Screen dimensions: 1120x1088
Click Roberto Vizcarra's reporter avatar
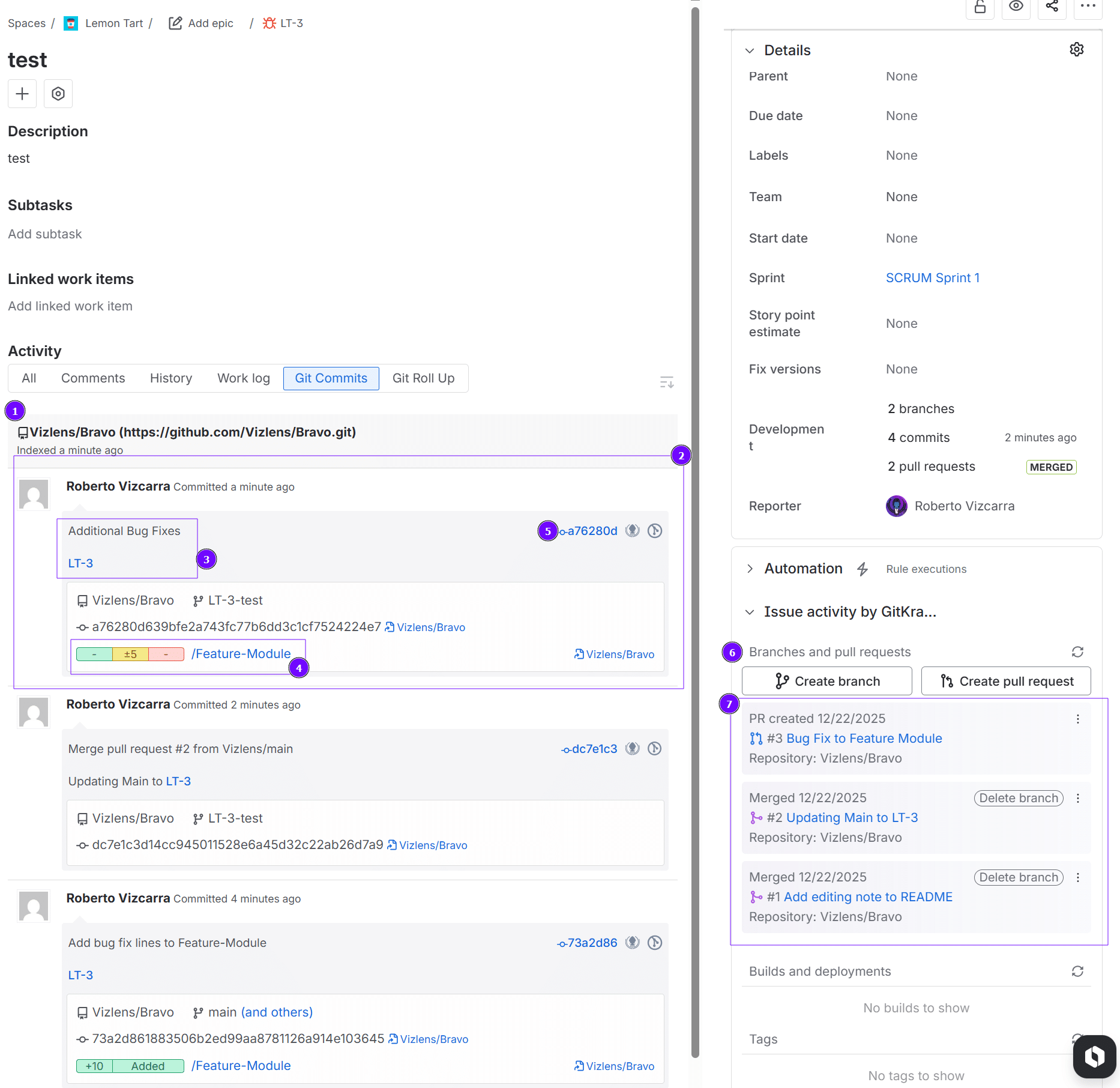point(896,506)
